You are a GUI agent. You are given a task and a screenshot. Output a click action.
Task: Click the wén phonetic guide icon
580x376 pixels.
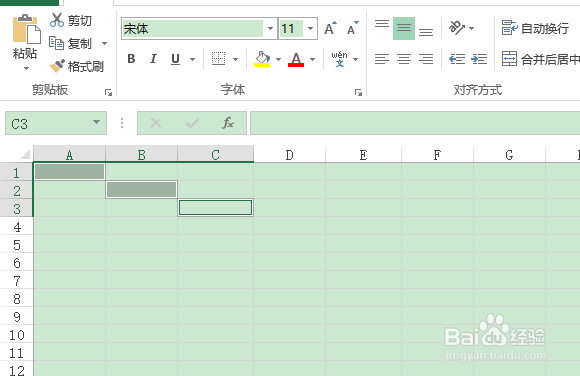pos(339,59)
